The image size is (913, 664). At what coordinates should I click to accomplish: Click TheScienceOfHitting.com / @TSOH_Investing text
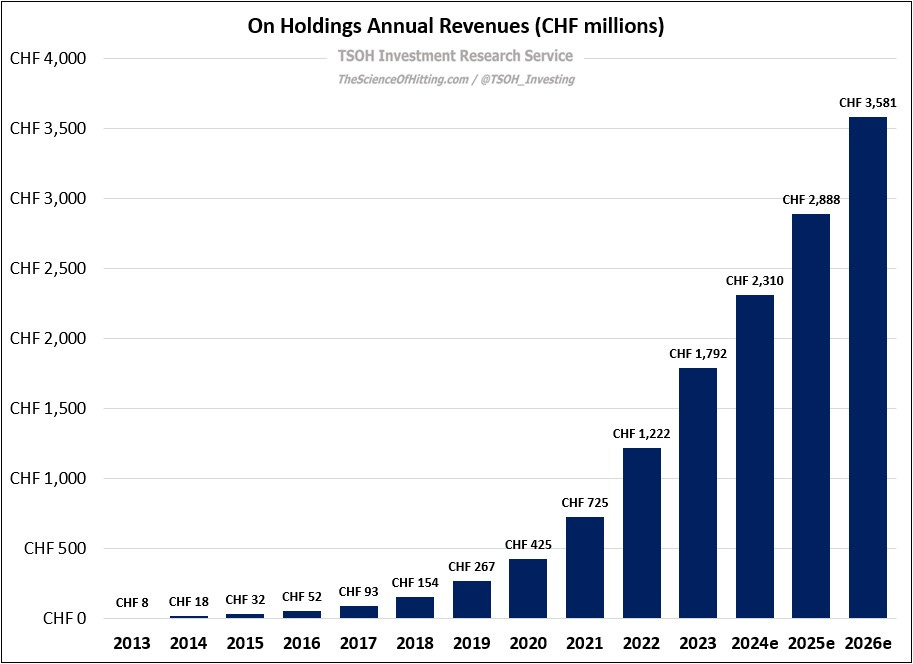(x=456, y=79)
